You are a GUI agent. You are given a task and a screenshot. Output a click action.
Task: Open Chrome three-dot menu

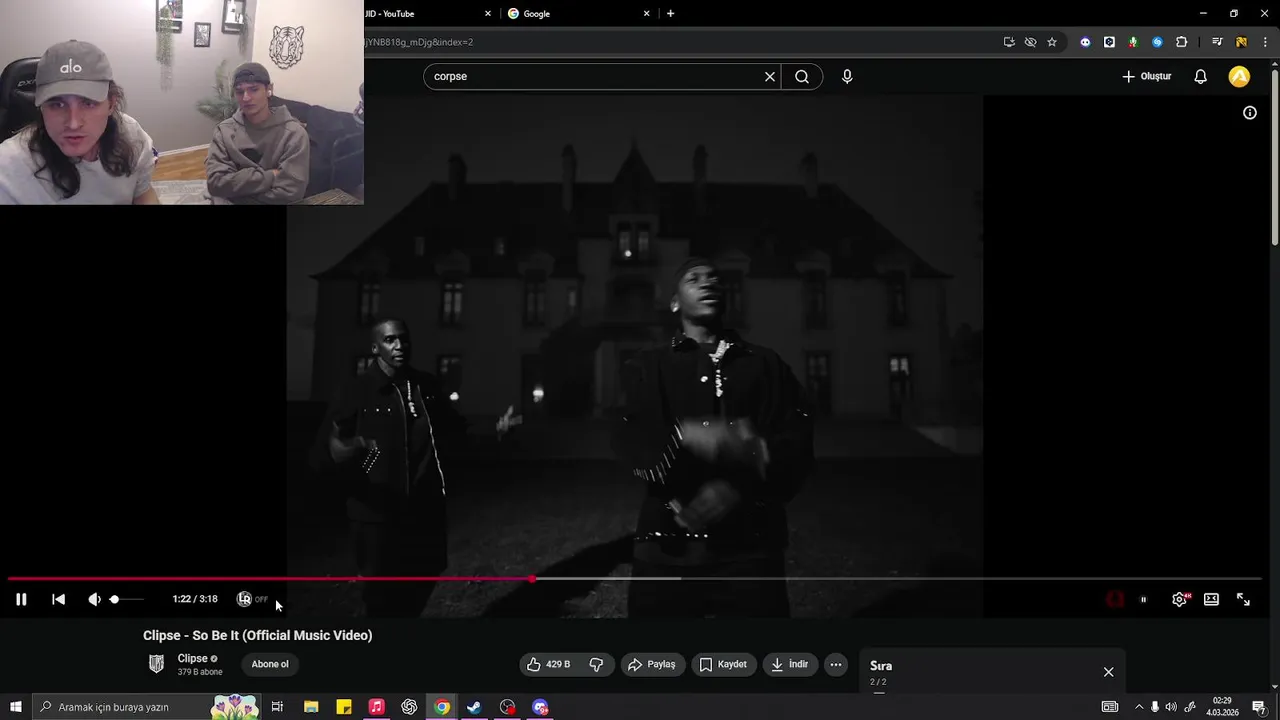pos(1265,42)
